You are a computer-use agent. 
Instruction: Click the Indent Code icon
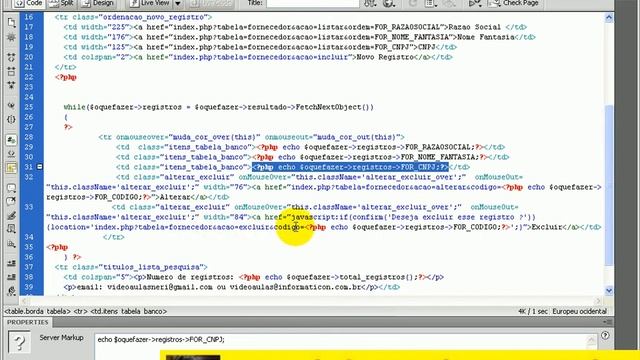(11, 263)
